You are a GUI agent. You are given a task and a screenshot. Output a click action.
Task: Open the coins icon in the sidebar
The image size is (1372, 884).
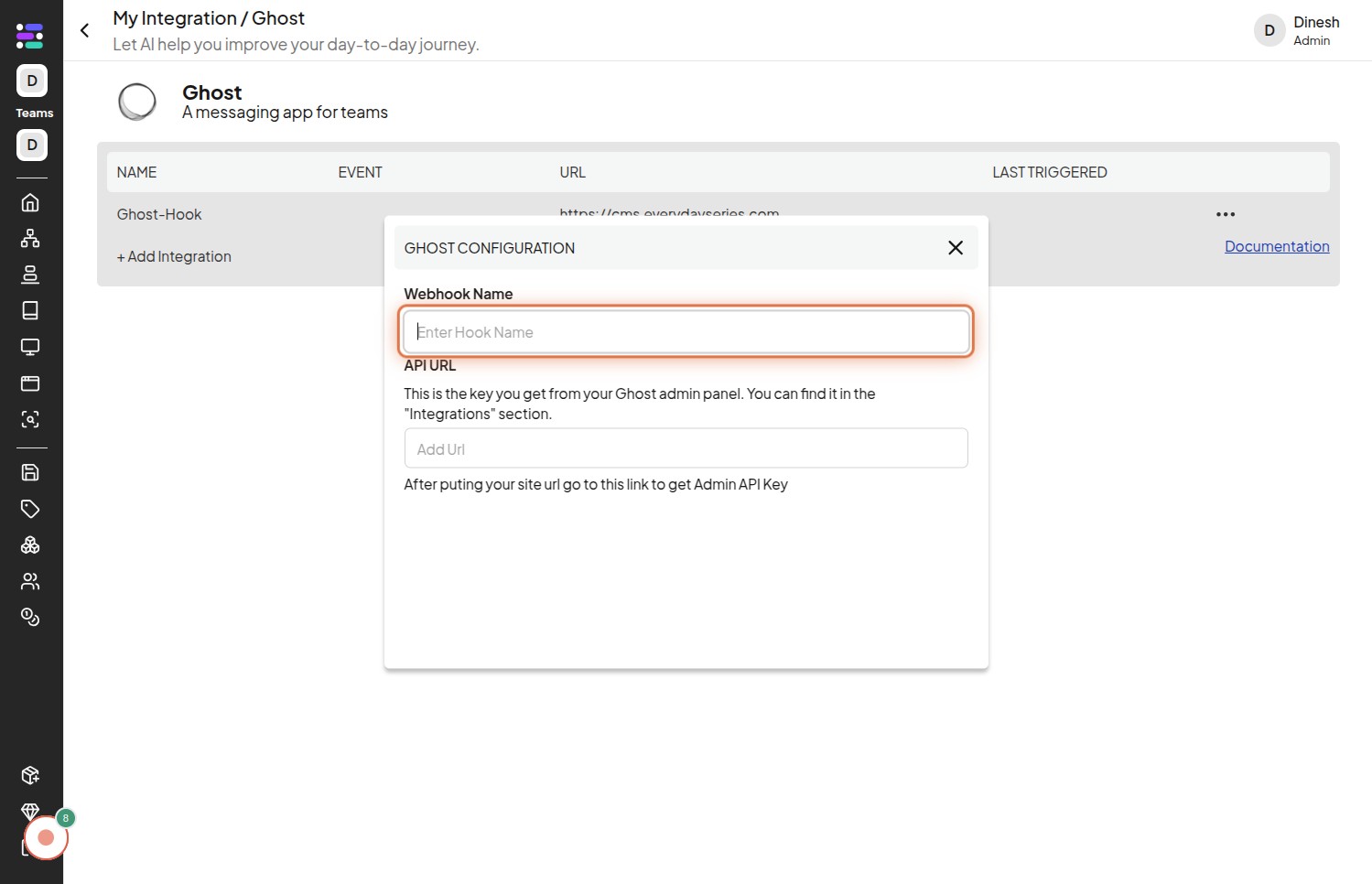[30, 617]
